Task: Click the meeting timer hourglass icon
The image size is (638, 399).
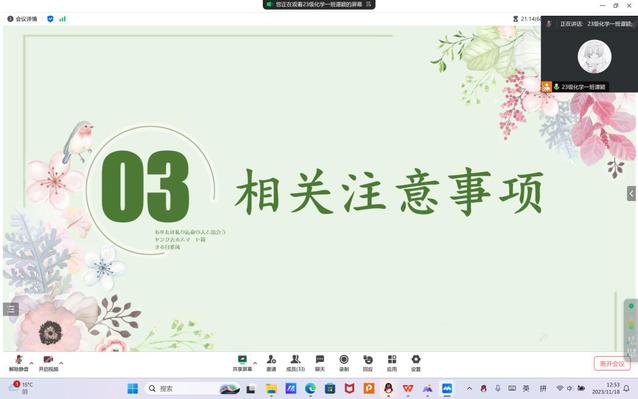Action: coord(516,19)
